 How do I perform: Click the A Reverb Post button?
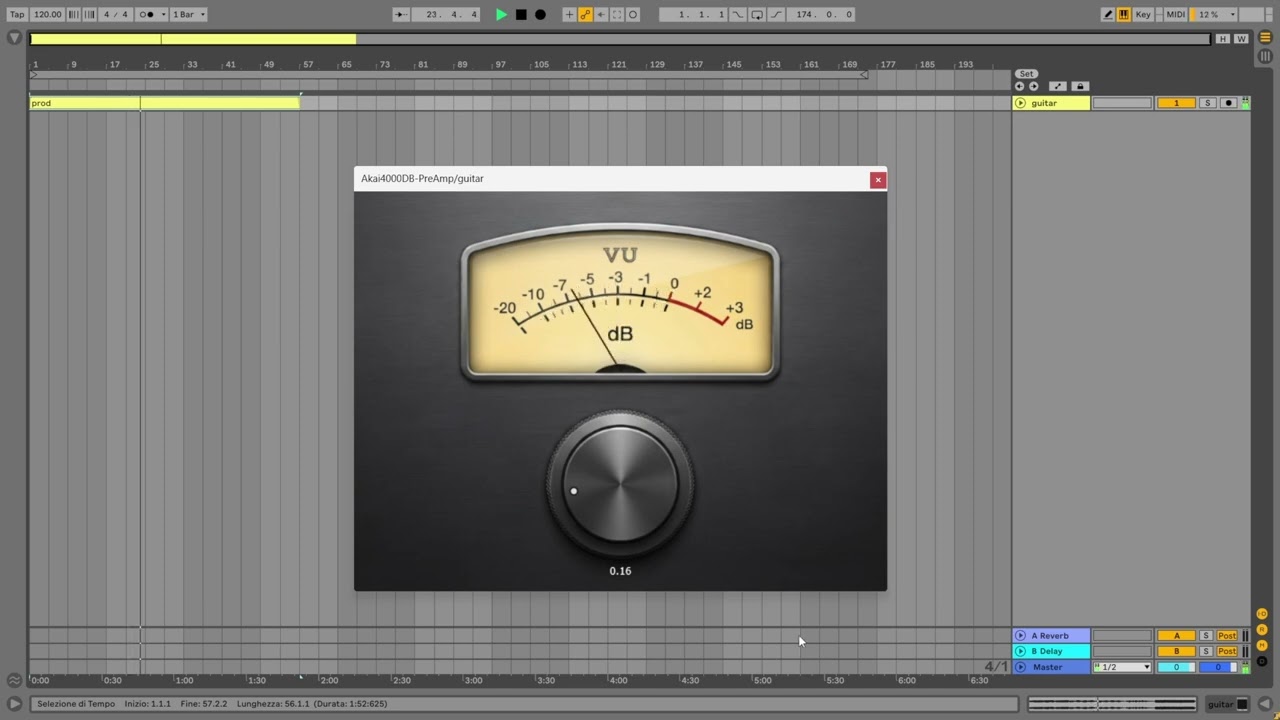[1227, 635]
